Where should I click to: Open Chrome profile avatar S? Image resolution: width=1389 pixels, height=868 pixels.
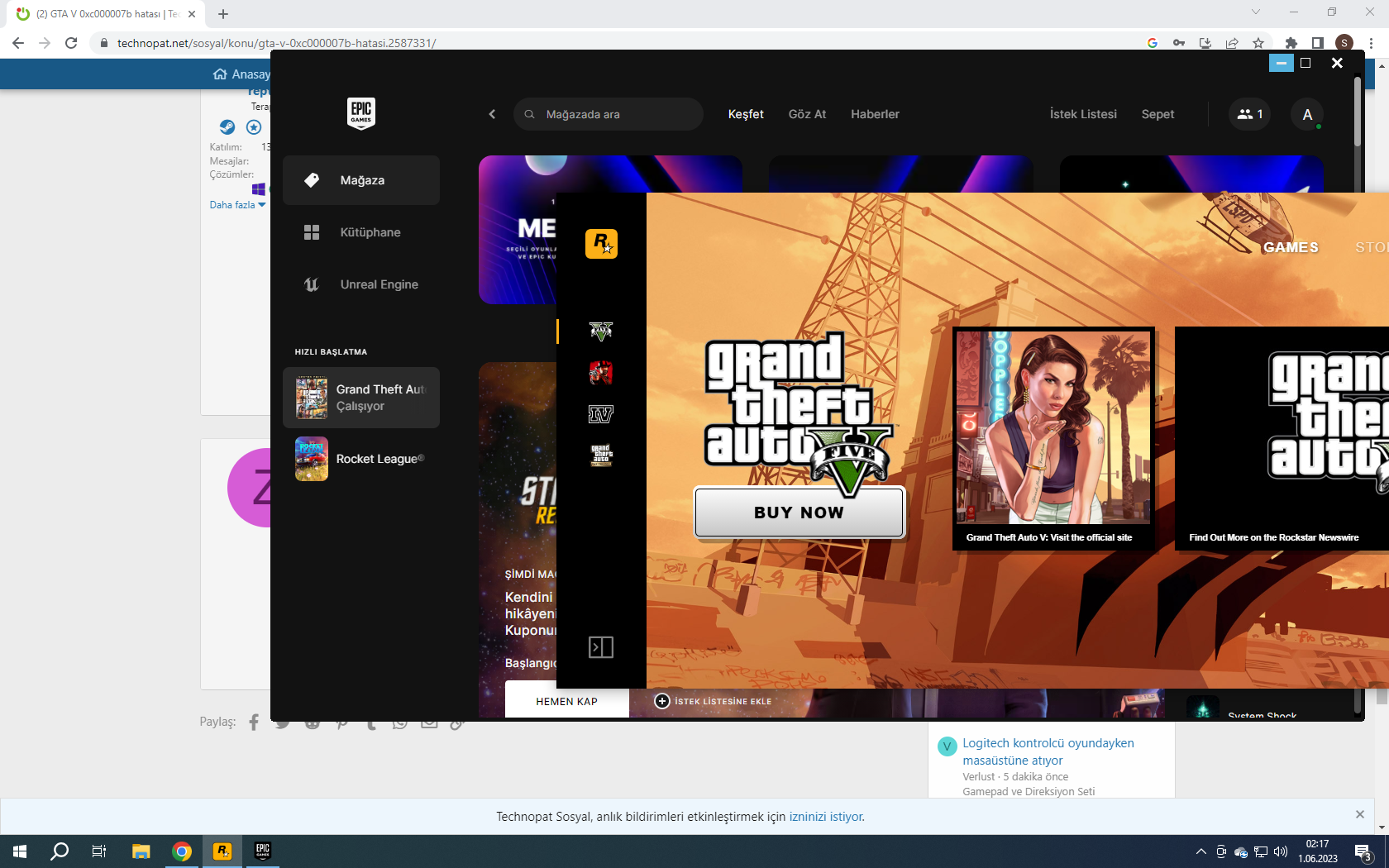click(x=1344, y=43)
